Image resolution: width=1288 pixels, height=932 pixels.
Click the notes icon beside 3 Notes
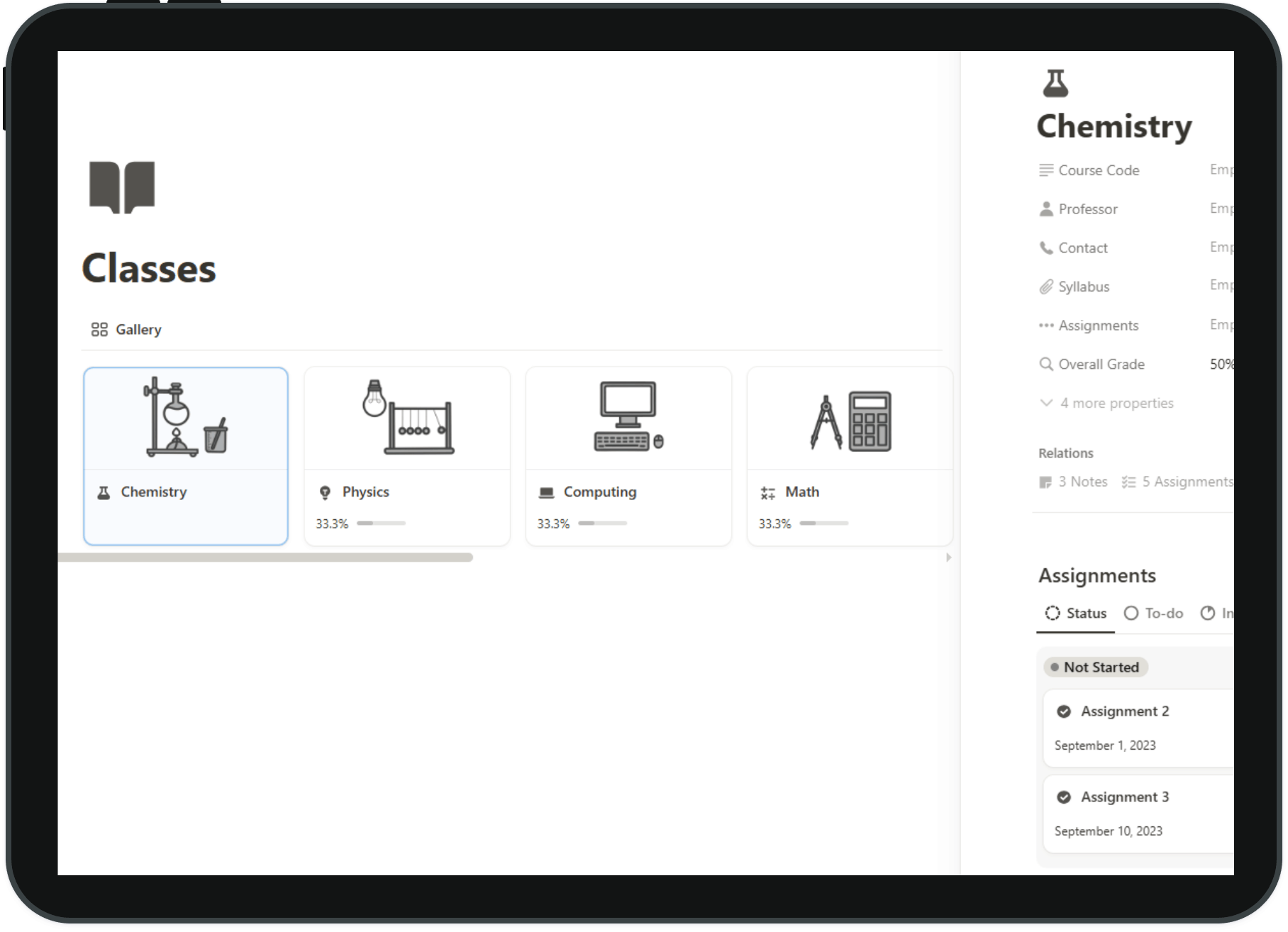[1045, 482]
